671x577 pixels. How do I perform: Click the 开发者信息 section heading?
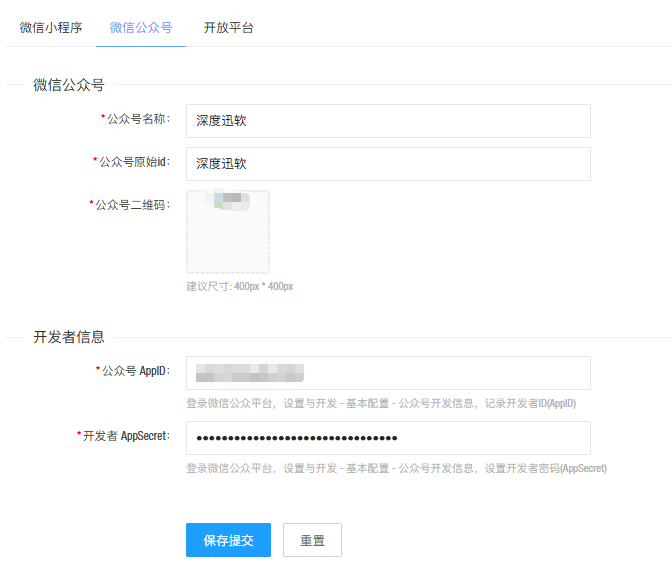point(68,337)
